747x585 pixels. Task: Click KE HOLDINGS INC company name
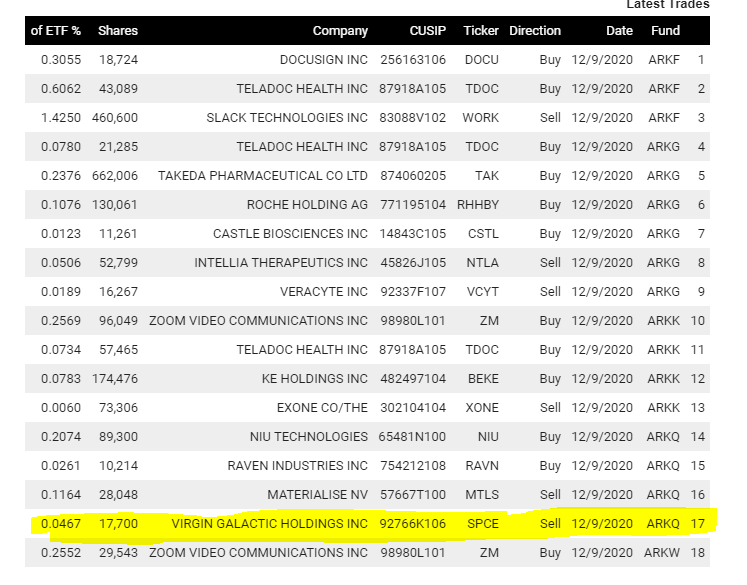(x=314, y=379)
